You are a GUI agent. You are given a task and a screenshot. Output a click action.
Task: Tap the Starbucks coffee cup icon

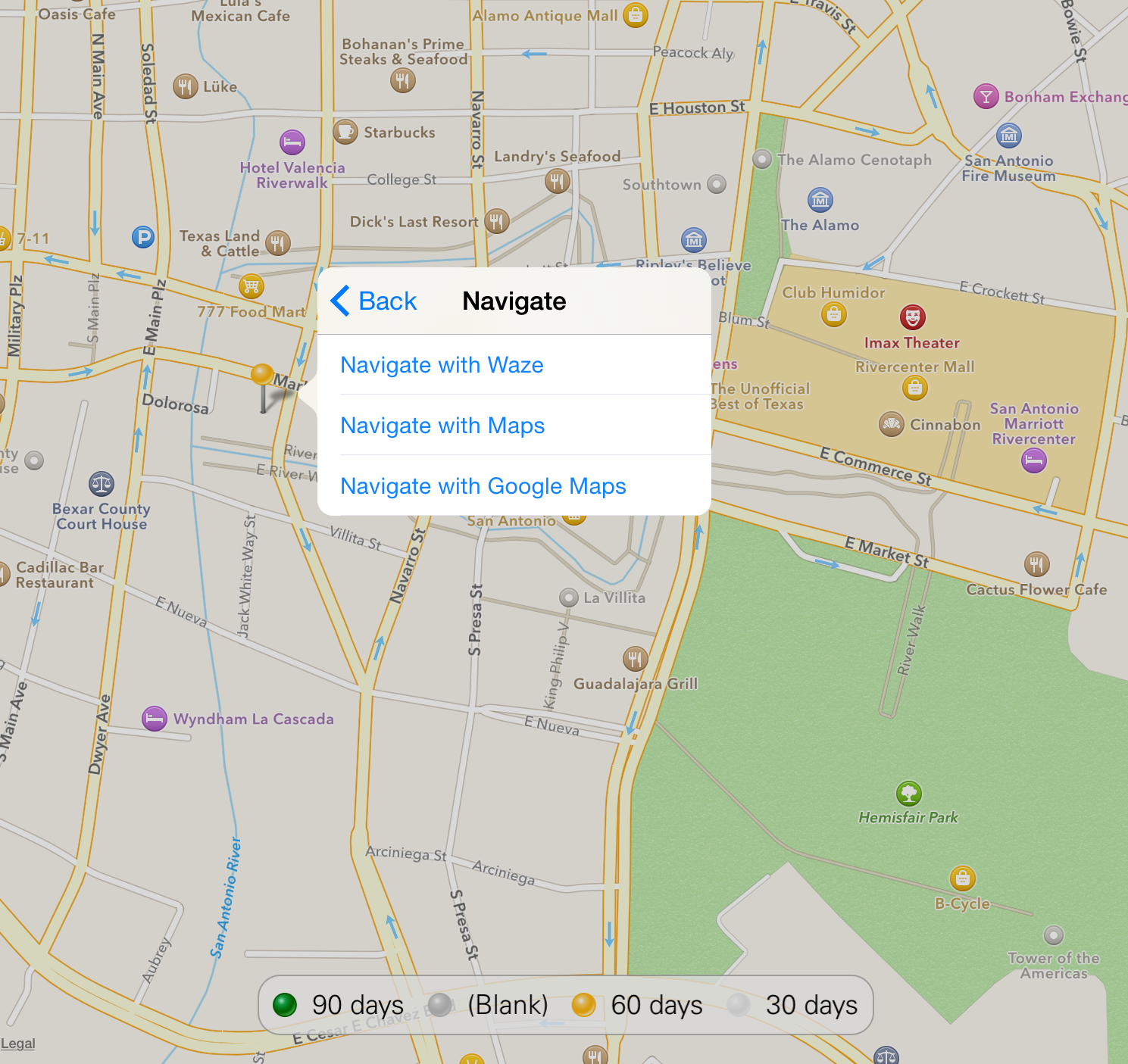coord(345,132)
